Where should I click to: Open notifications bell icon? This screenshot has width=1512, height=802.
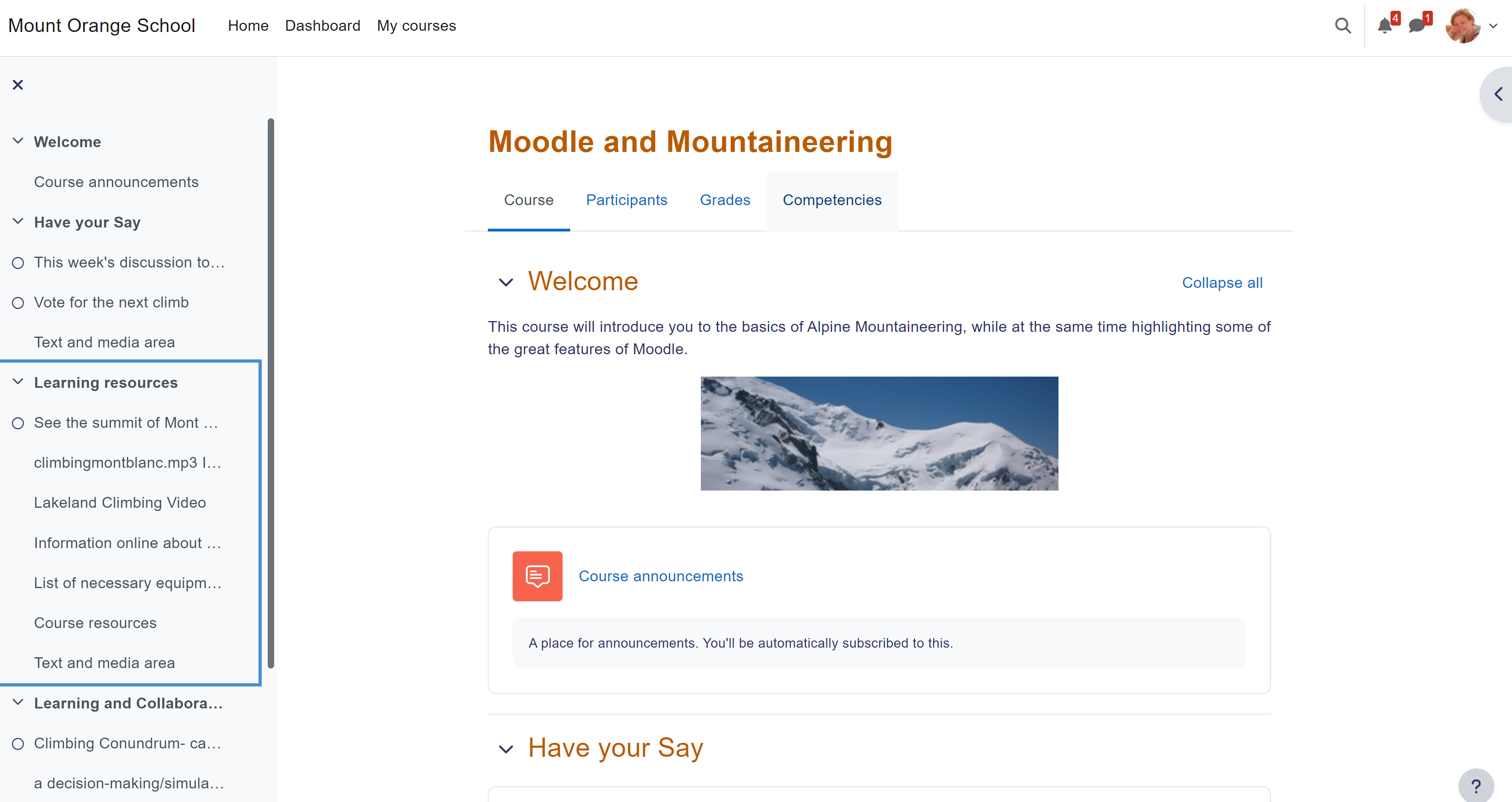point(1385,26)
